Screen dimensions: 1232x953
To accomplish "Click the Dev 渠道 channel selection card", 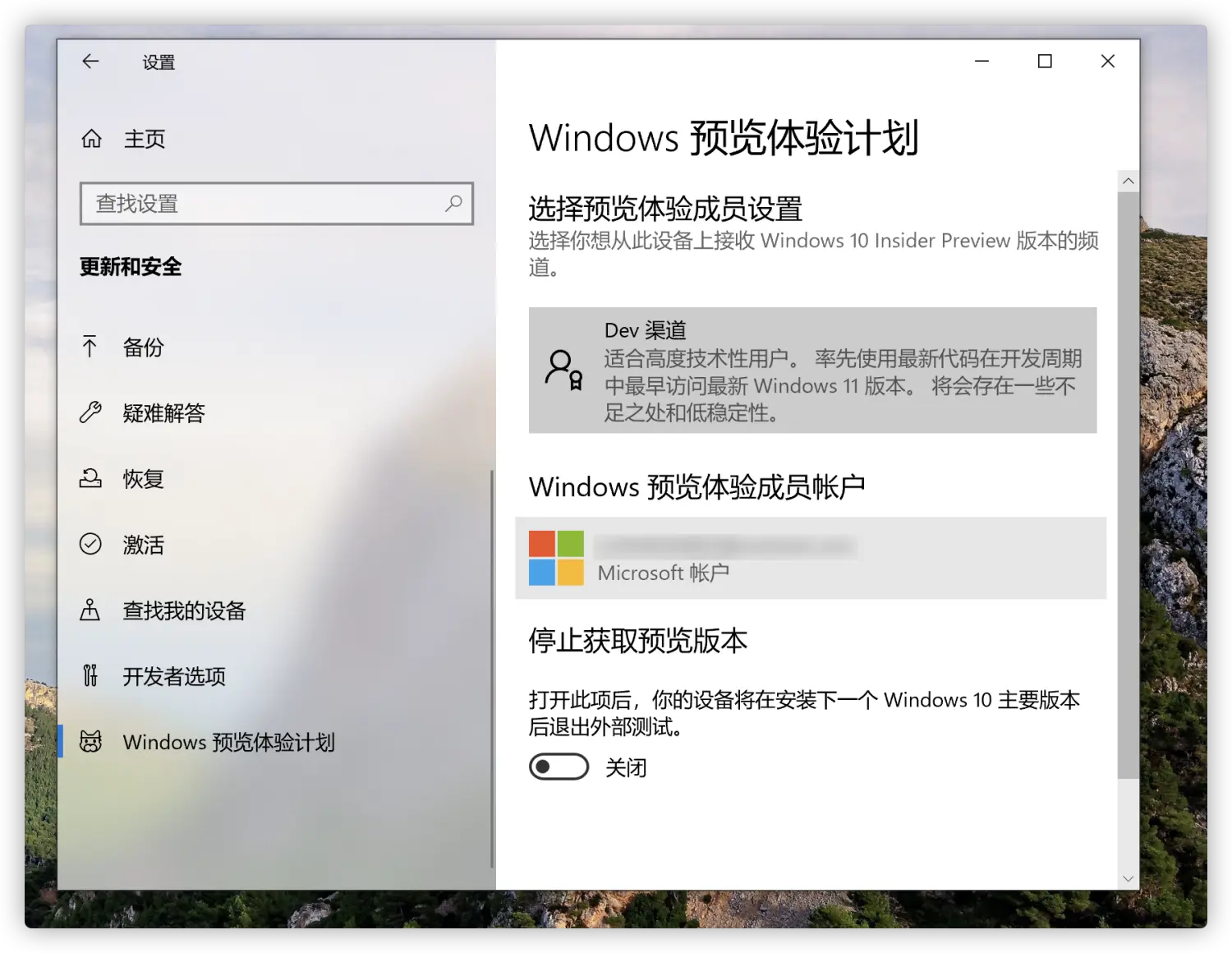I will 812,371.
